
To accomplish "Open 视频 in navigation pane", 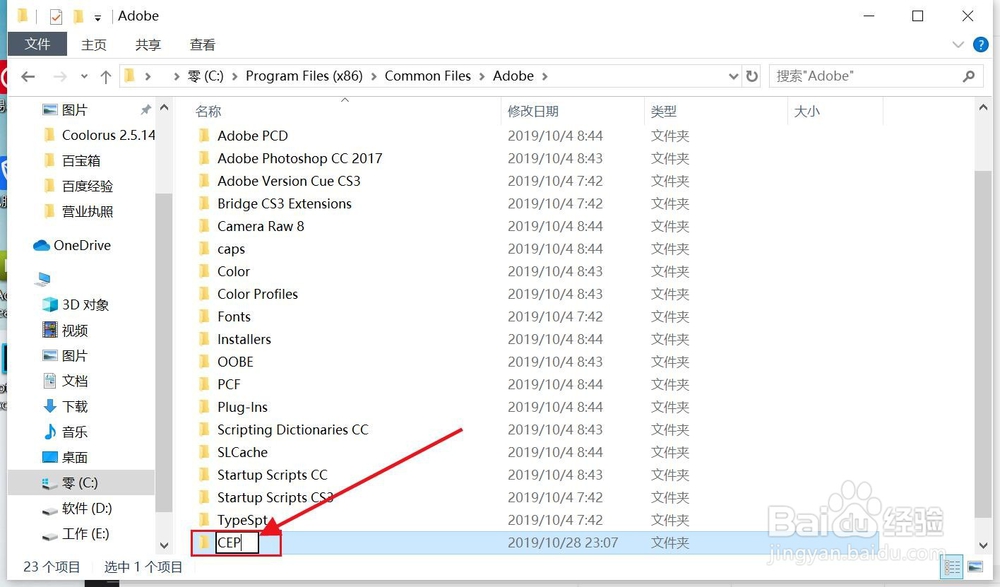I will coord(75,331).
